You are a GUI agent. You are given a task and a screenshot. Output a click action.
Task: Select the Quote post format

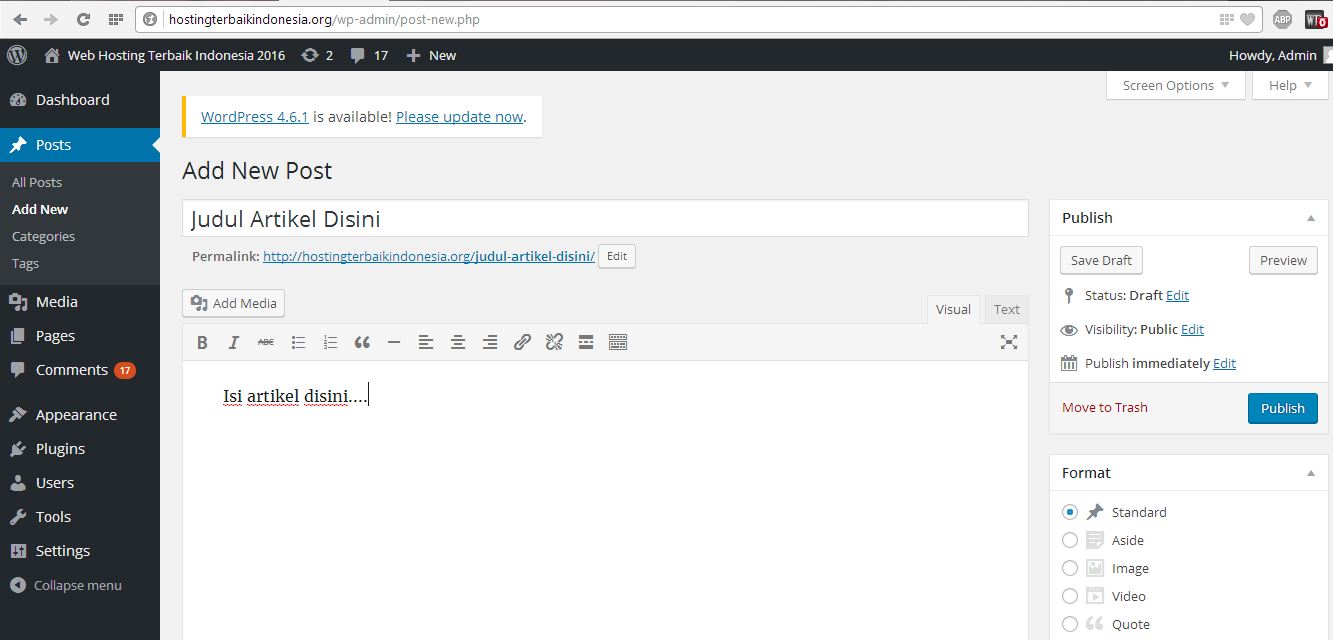[x=1069, y=624]
